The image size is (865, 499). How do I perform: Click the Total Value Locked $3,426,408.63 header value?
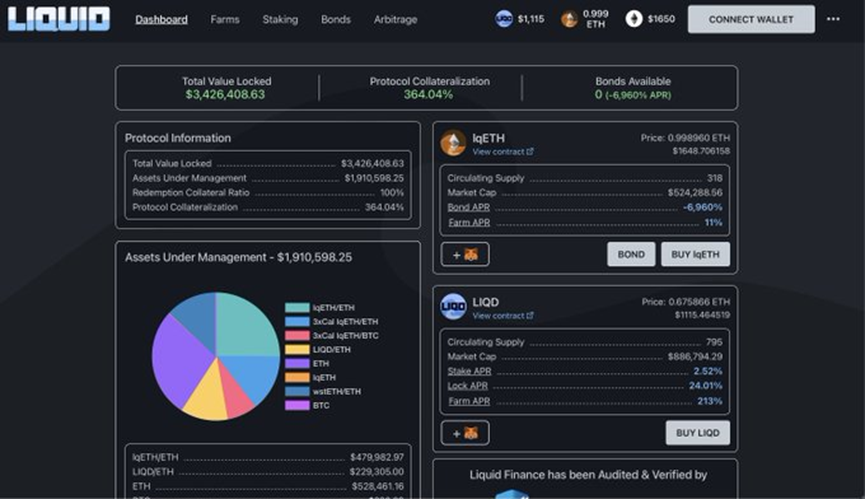click(x=225, y=95)
